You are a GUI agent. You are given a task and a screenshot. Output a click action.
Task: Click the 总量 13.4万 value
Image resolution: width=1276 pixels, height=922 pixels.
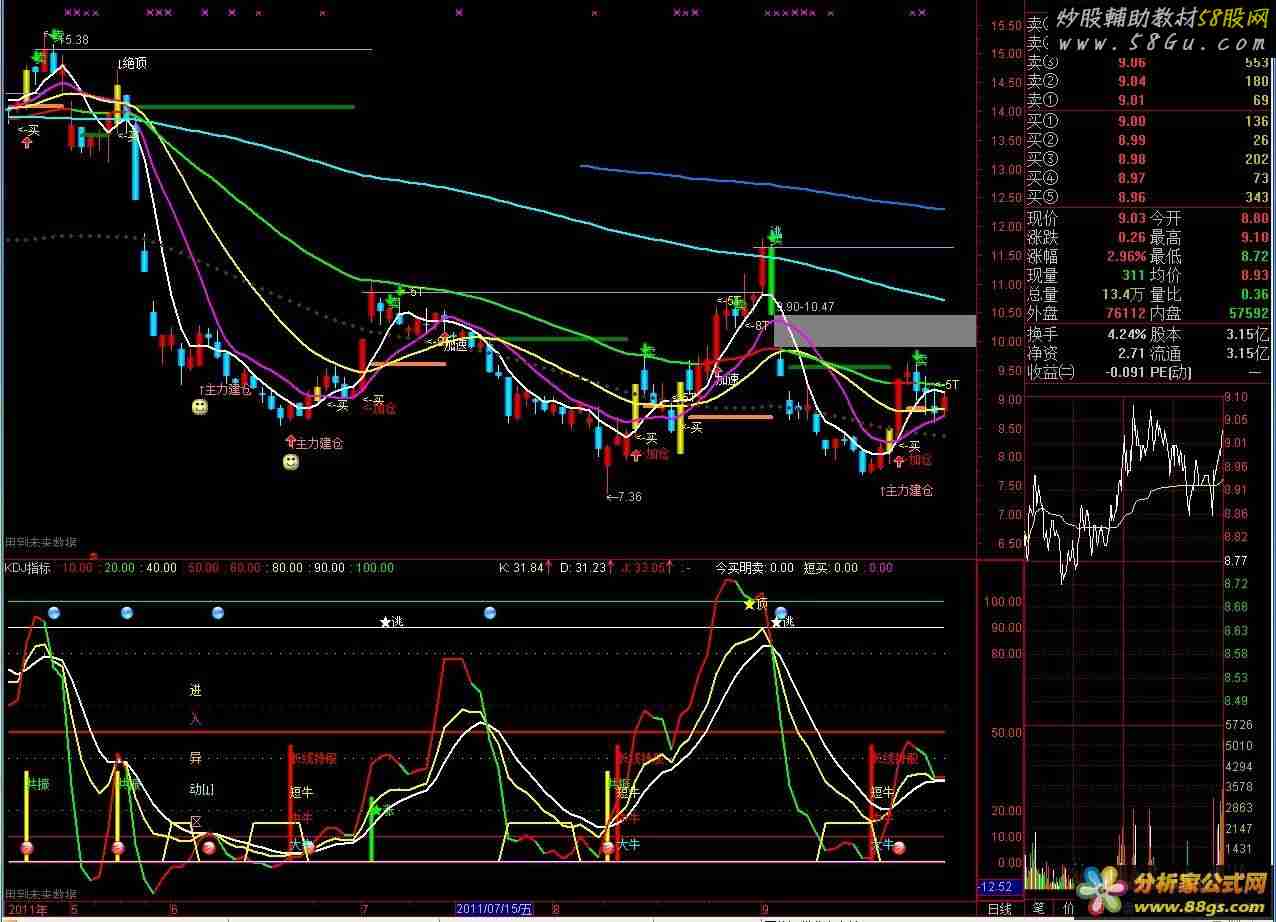click(x=1124, y=294)
